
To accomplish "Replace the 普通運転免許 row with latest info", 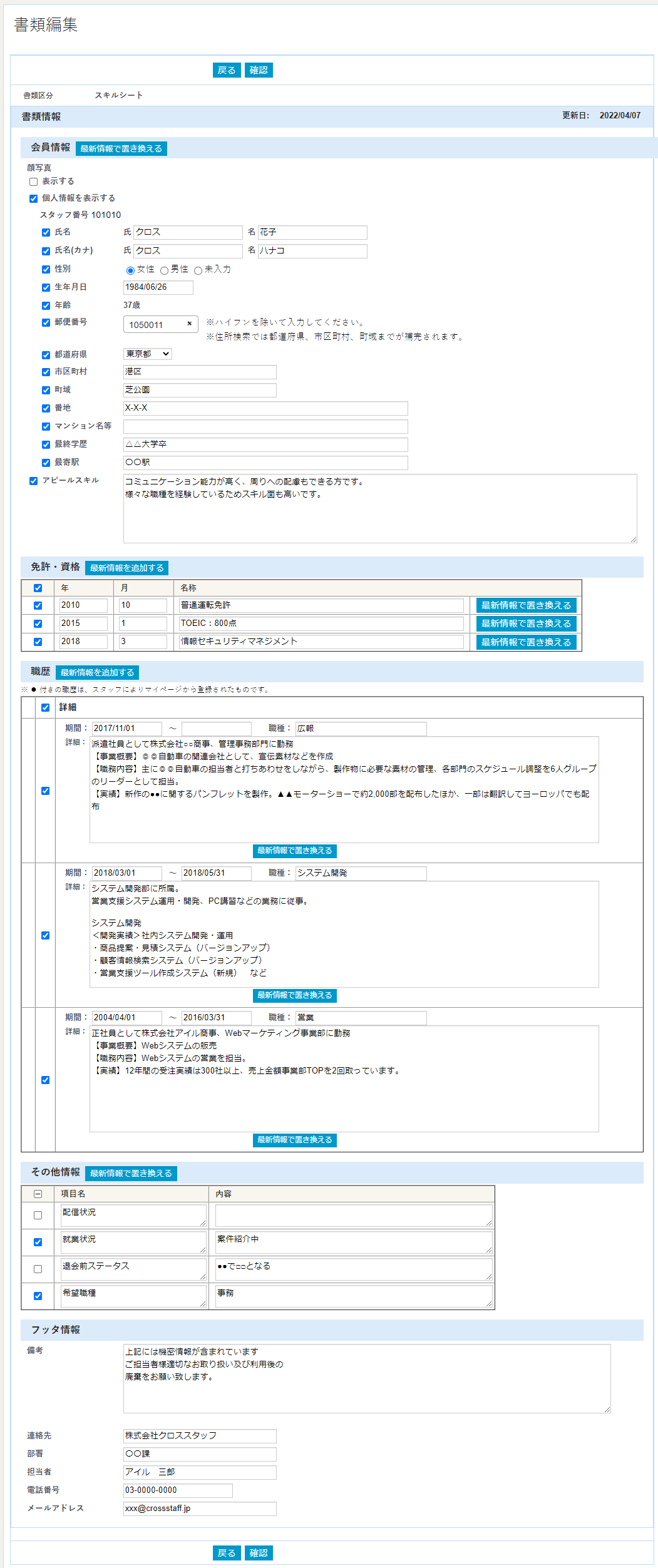I will 526,605.
